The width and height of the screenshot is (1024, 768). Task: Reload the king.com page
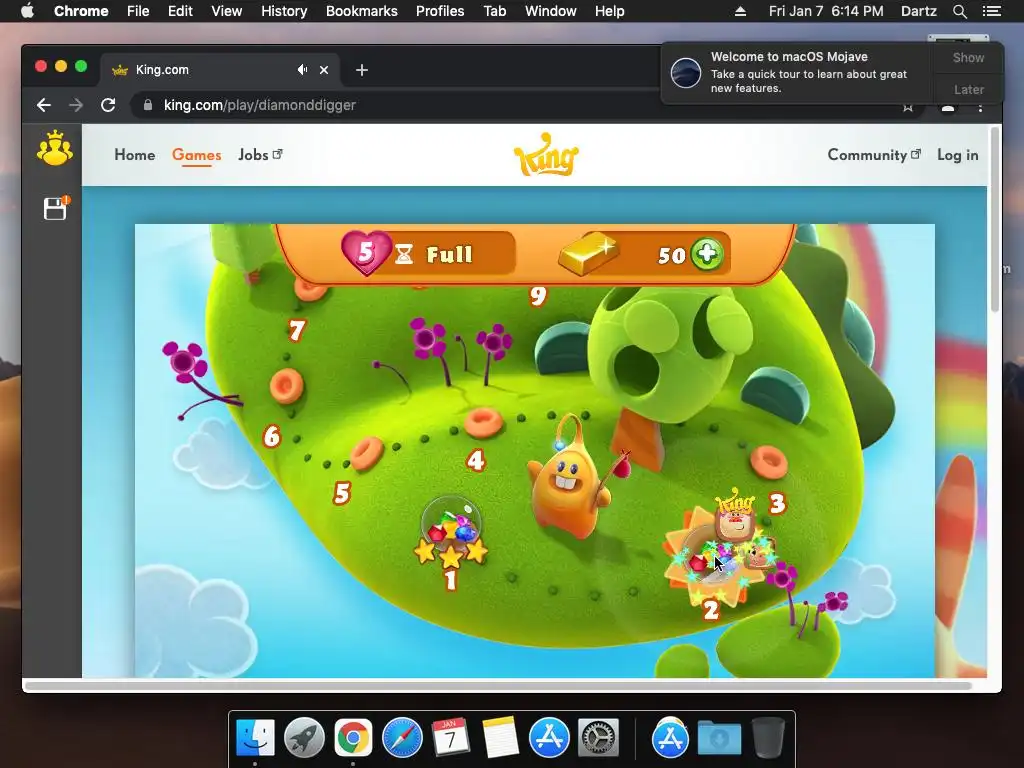[x=108, y=105]
